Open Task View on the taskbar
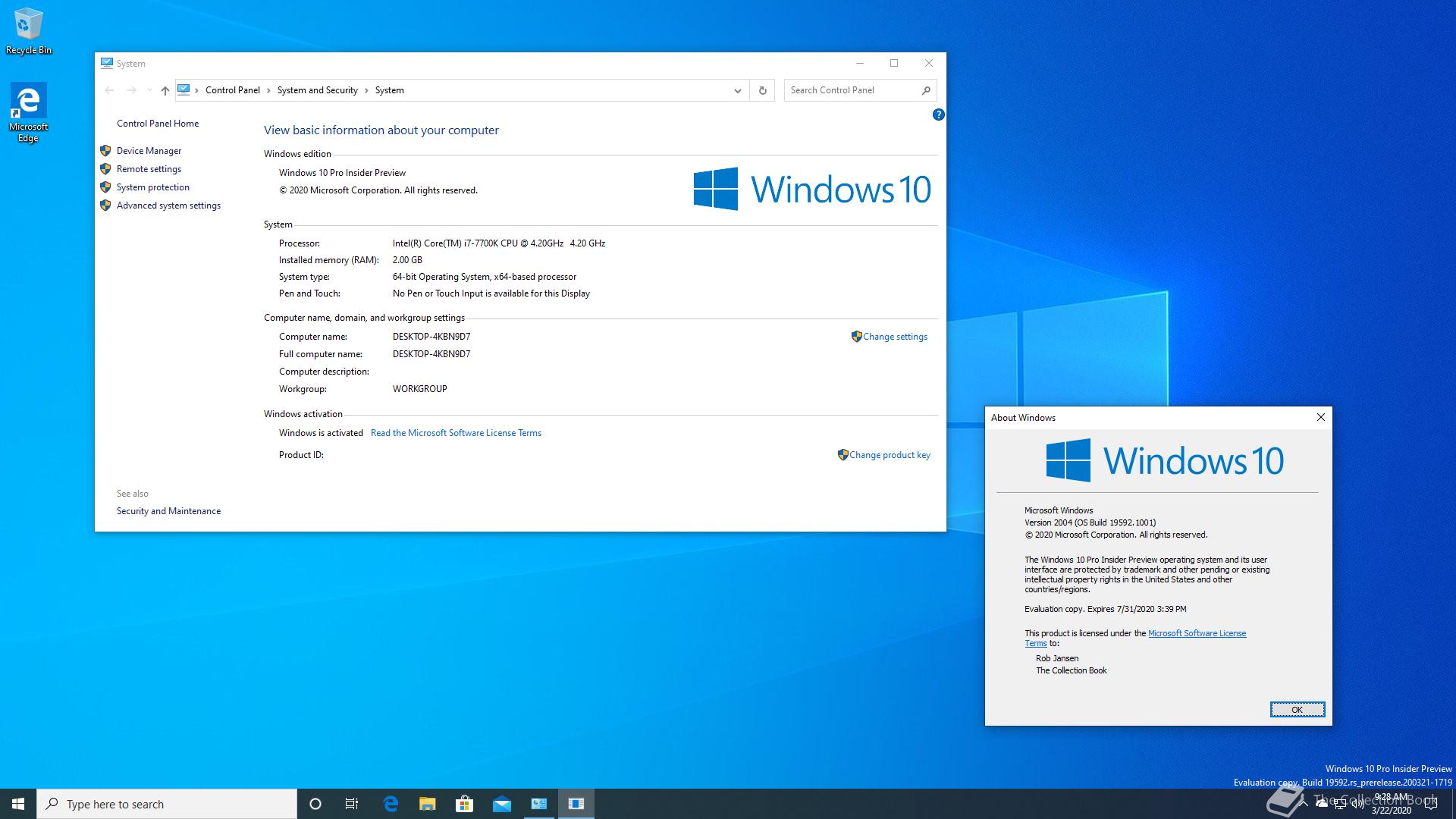The image size is (1456, 819). (352, 804)
